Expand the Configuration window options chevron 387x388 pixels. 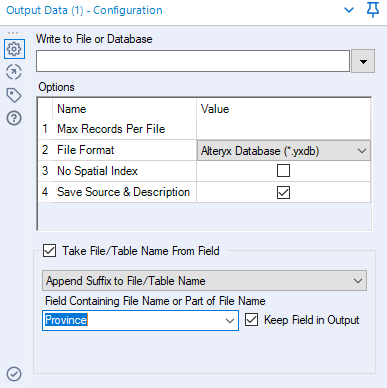pos(349,10)
